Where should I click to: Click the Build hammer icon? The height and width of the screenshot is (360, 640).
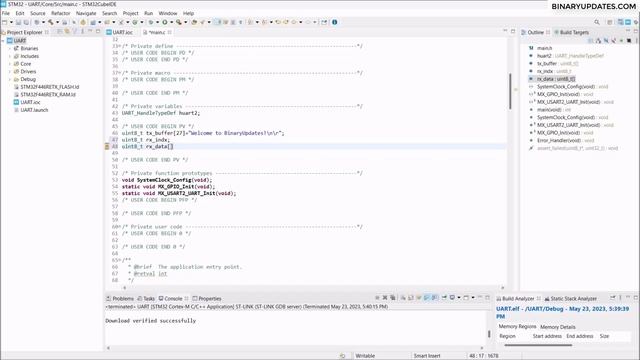pos(51,22)
